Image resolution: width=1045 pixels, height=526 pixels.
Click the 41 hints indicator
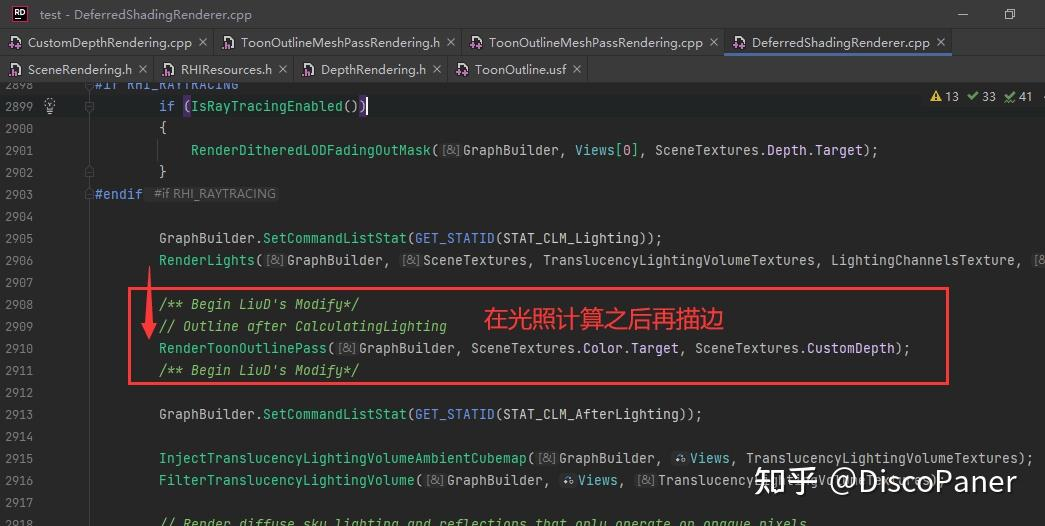1018,97
